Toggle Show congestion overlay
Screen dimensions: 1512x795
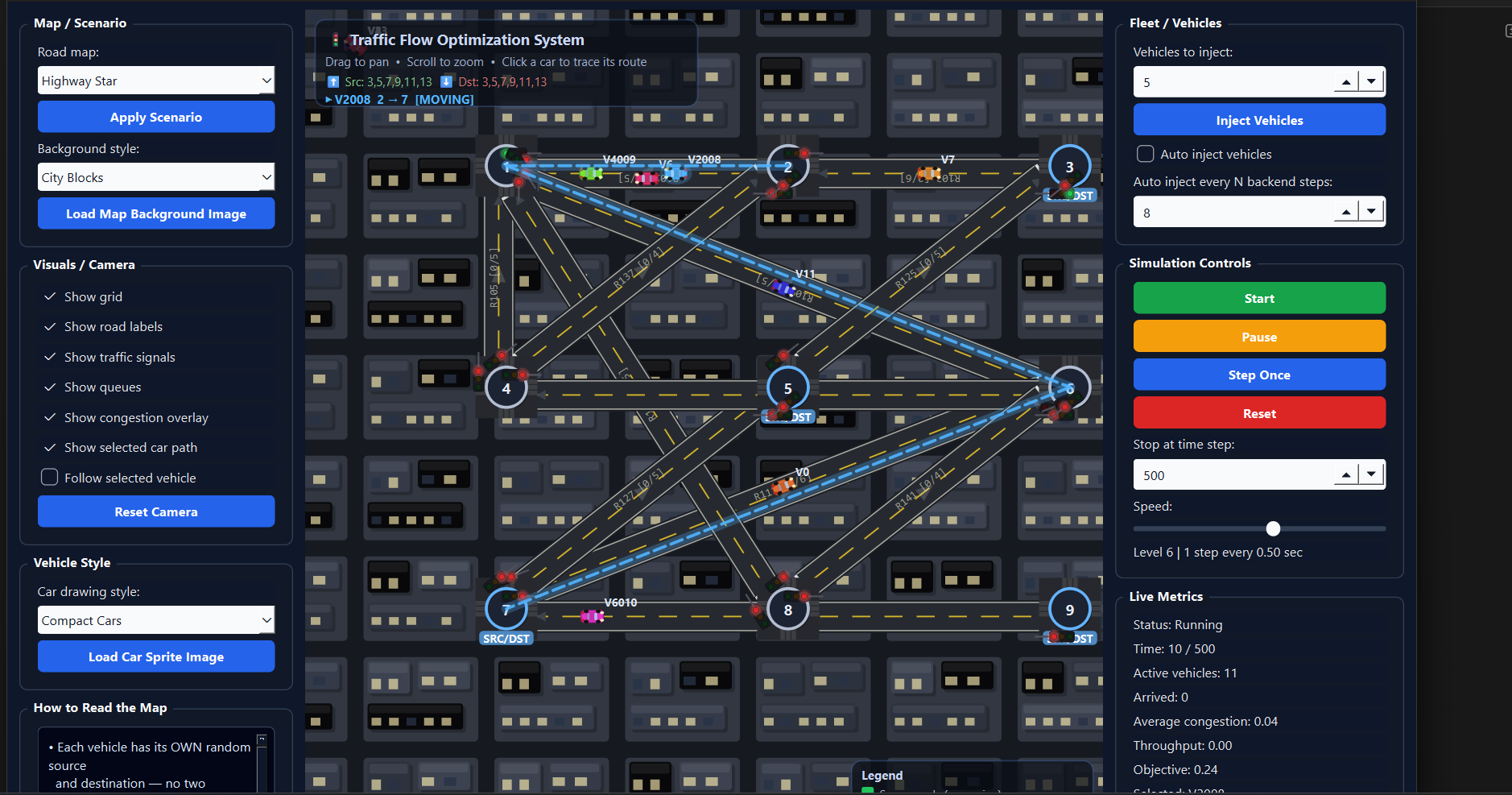pos(125,418)
